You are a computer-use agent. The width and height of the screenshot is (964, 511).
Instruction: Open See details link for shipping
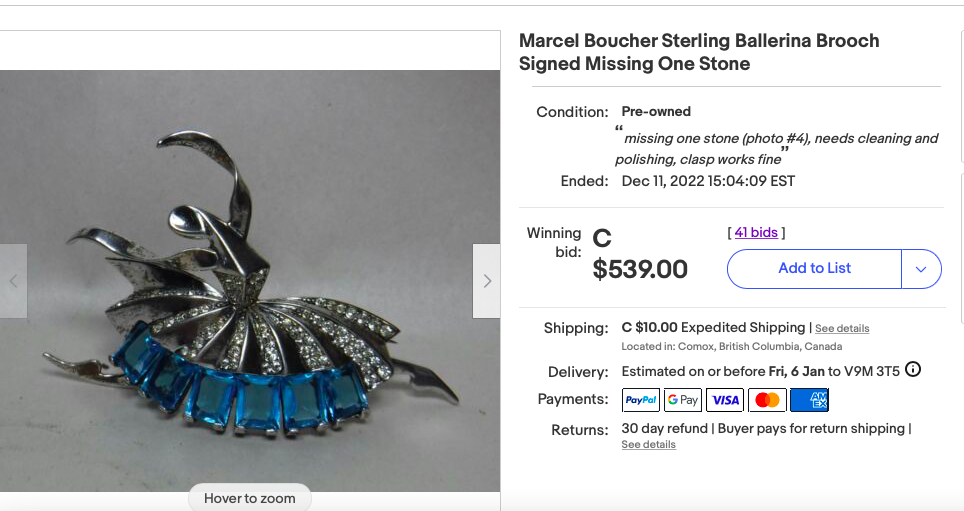tap(842, 328)
